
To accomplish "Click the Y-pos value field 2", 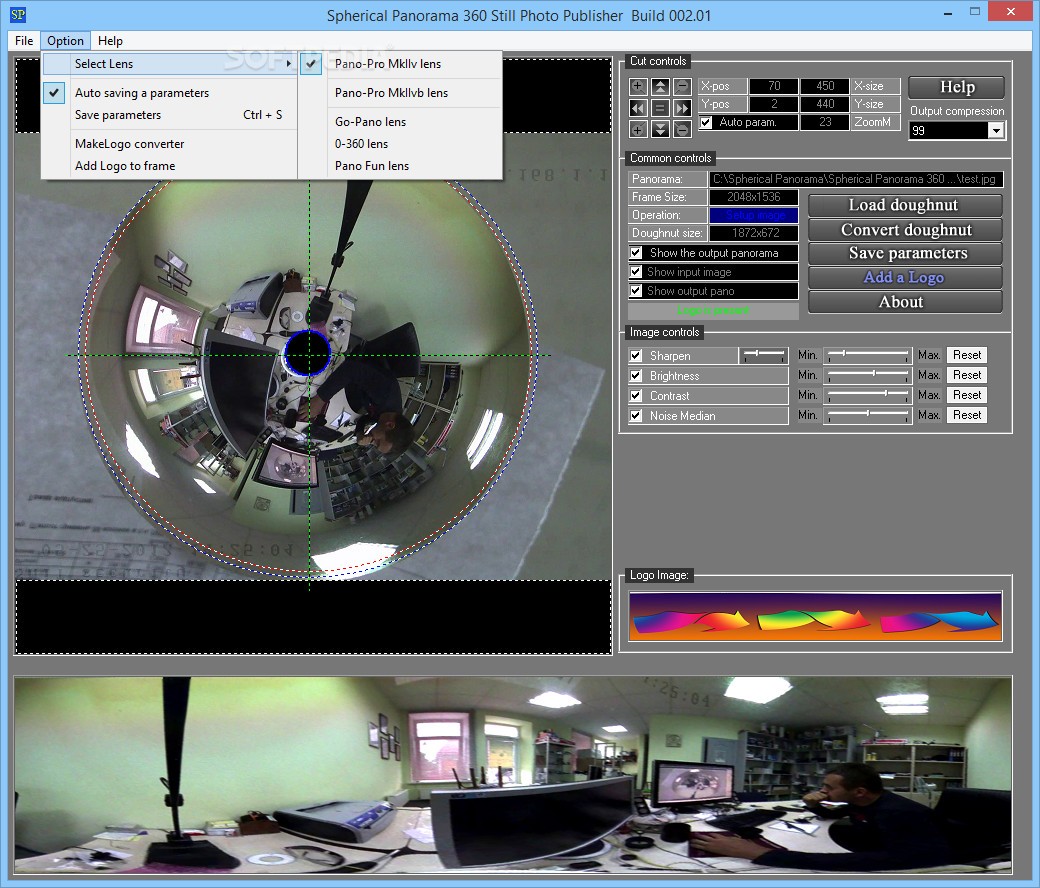I will tap(774, 104).
